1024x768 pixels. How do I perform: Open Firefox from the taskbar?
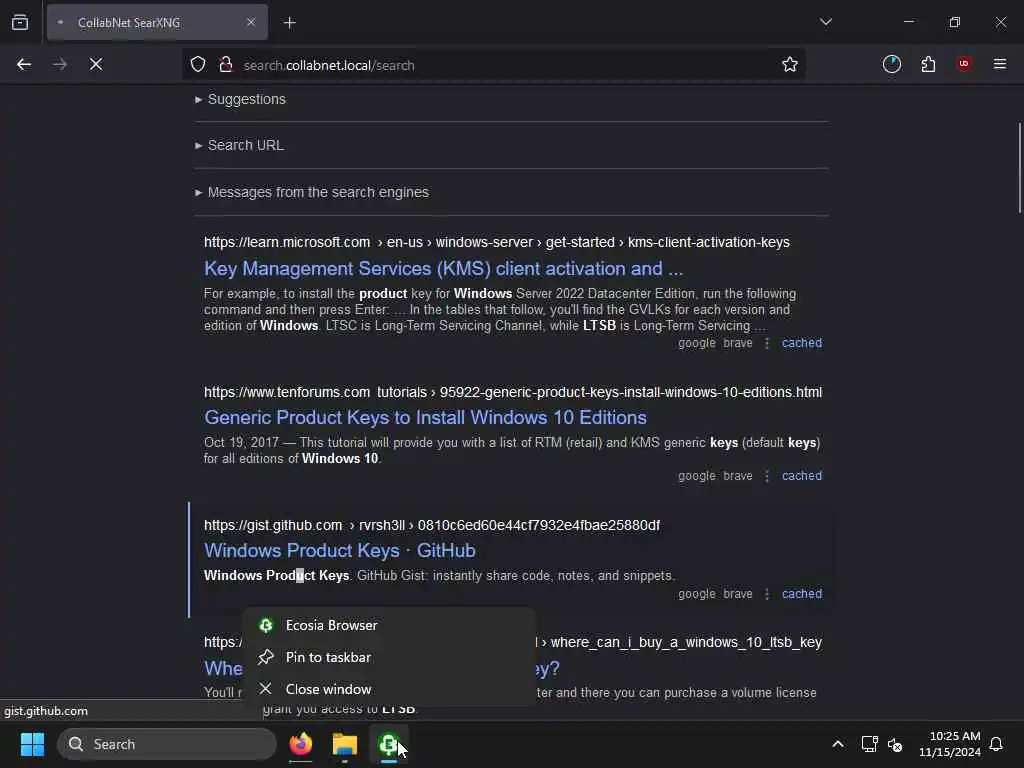tap(300, 744)
